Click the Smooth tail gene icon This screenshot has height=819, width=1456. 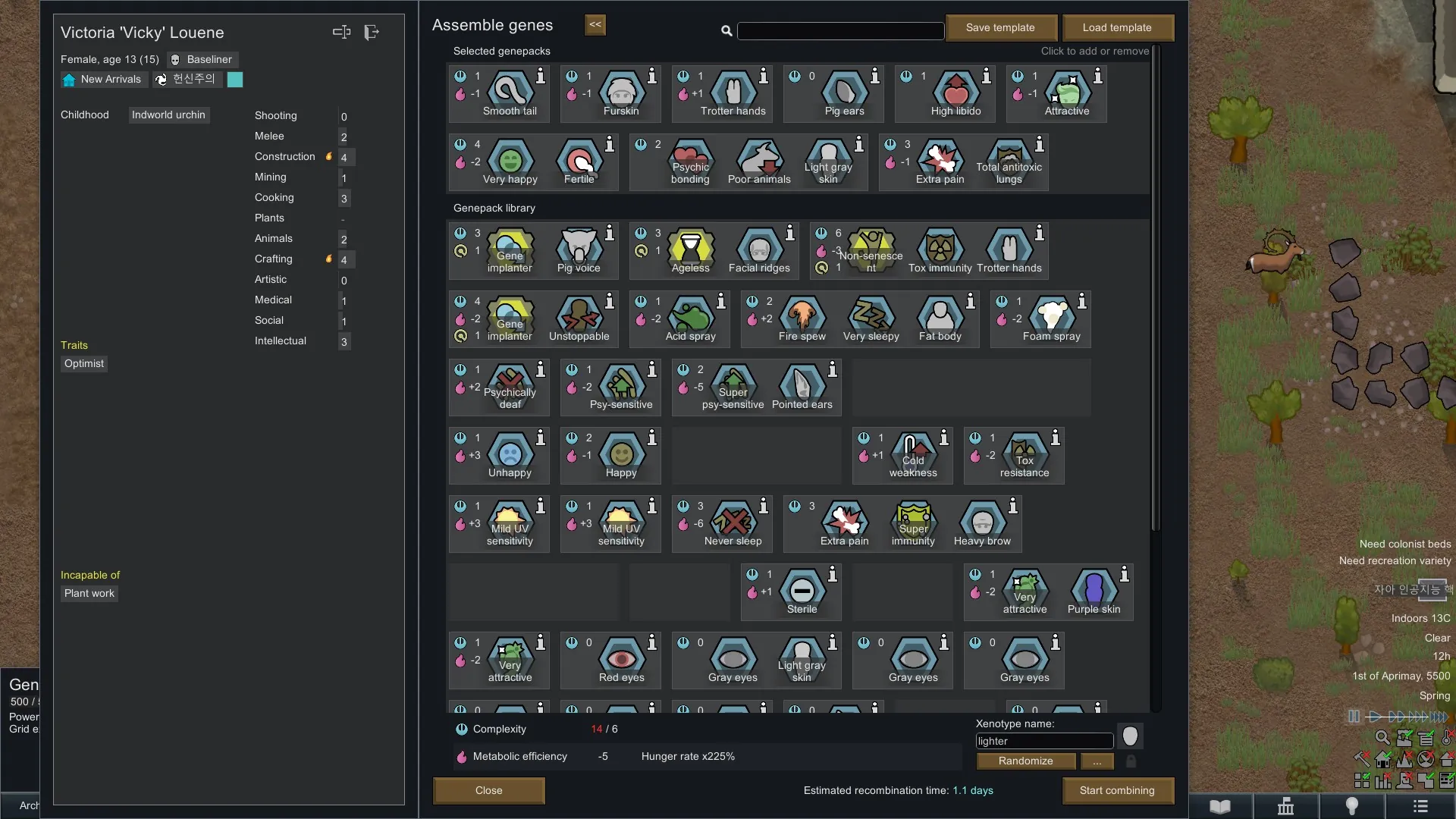pyautogui.click(x=510, y=90)
